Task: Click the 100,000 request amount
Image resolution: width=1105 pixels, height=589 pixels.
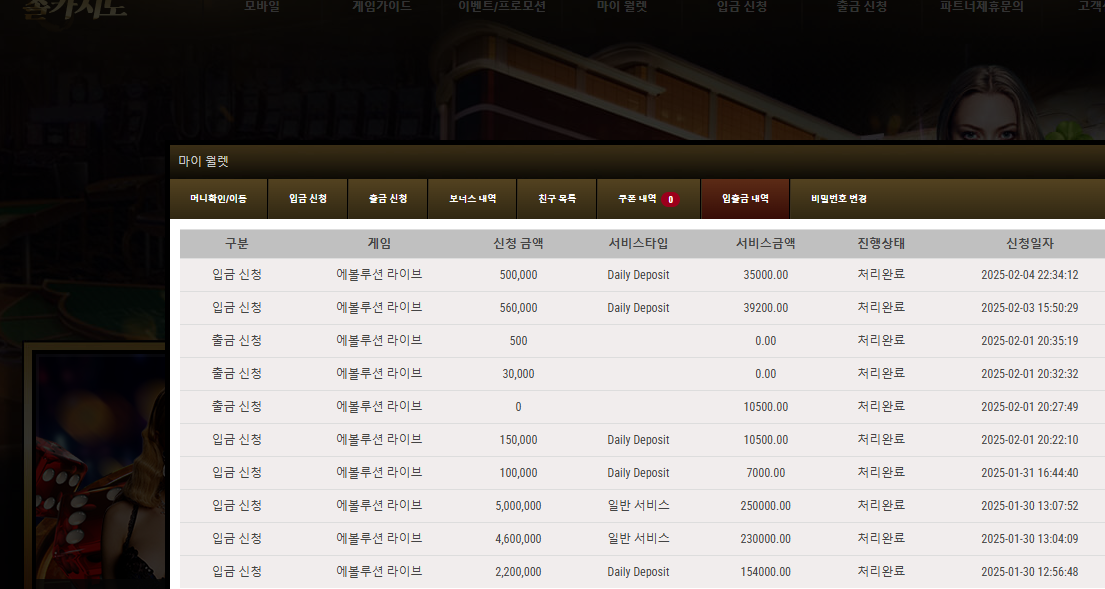Action: click(x=518, y=473)
